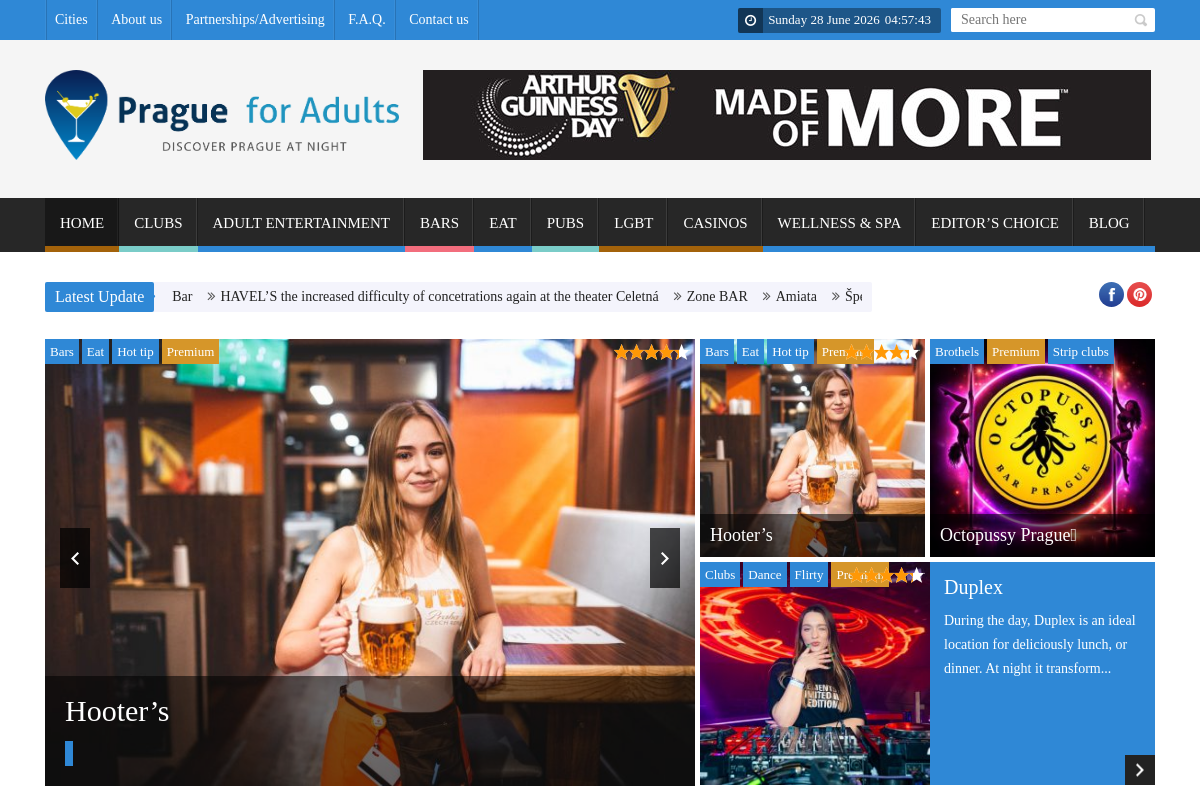Click Clubs tag on Duplex card
Screen dimensions: 1200x800
coord(720,575)
